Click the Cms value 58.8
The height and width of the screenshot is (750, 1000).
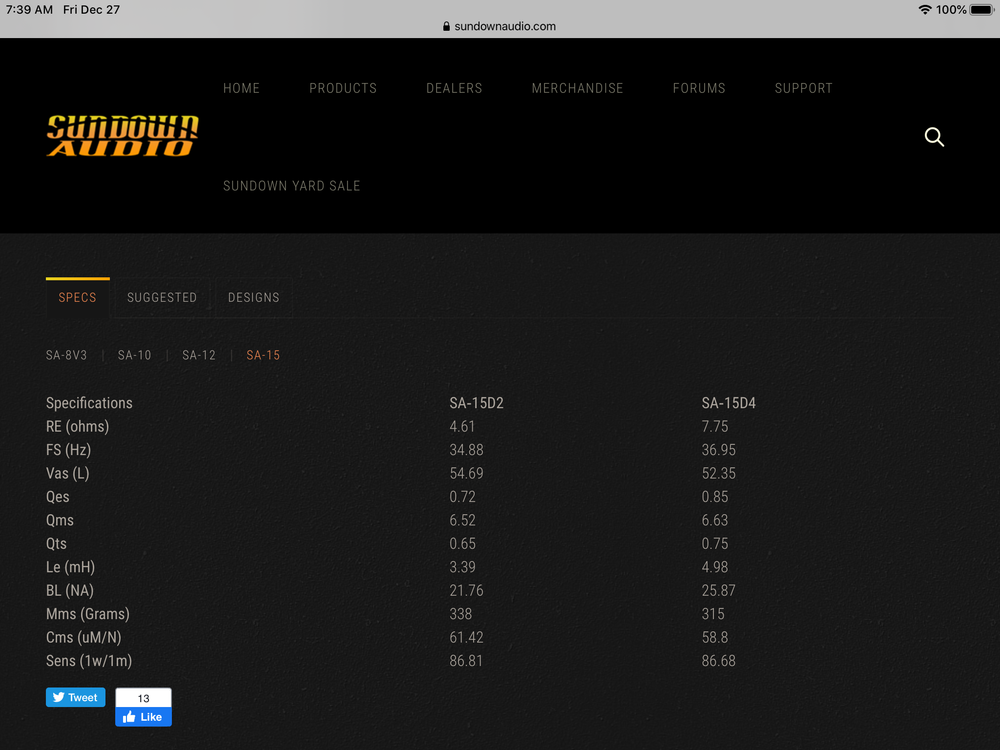(715, 638)
